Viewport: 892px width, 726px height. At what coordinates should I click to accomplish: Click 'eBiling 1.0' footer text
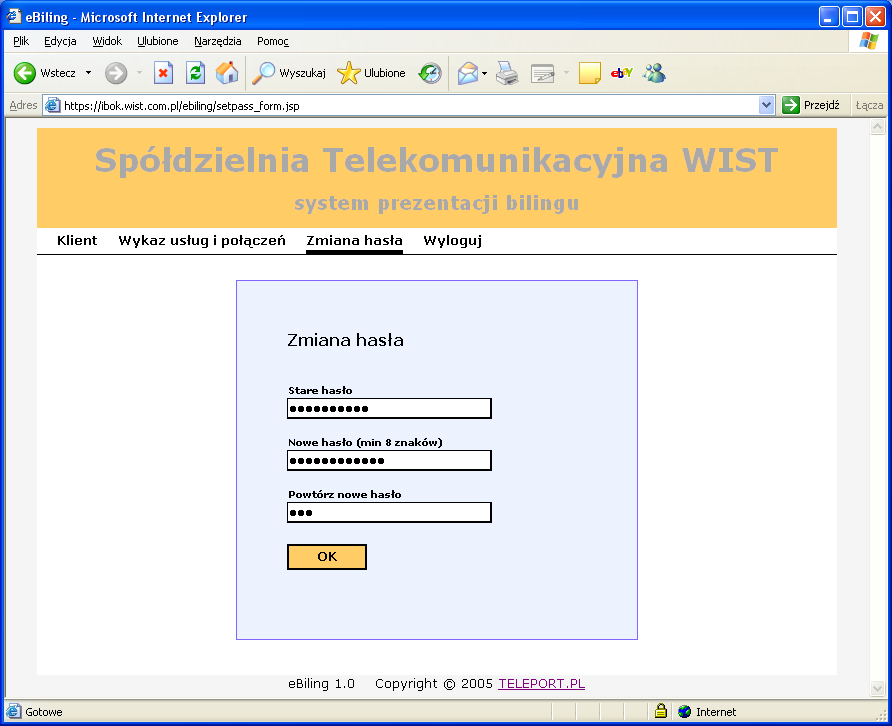point(321,683)
